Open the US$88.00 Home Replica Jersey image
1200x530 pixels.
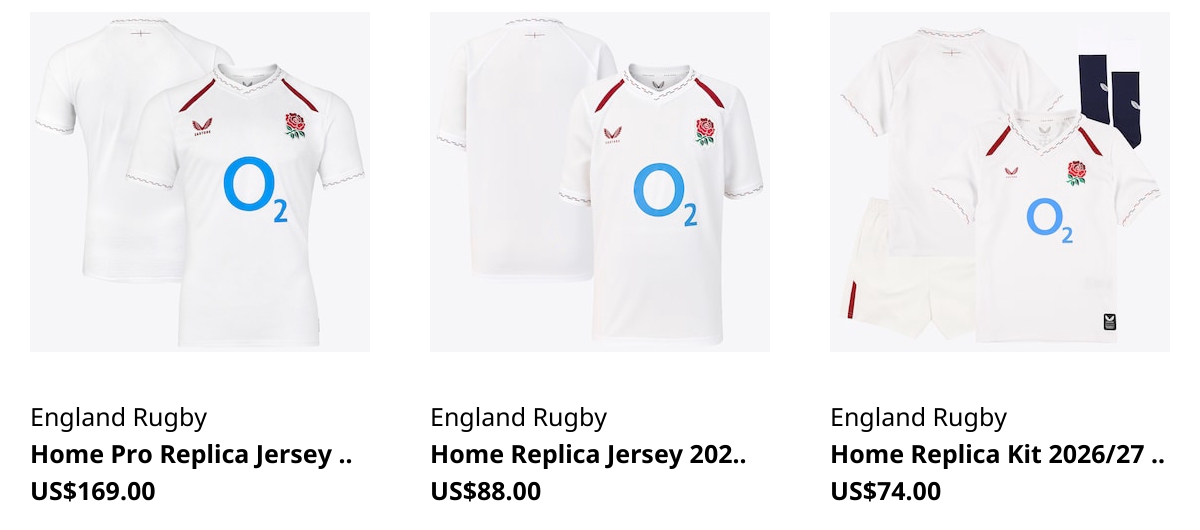click(600, 182)
